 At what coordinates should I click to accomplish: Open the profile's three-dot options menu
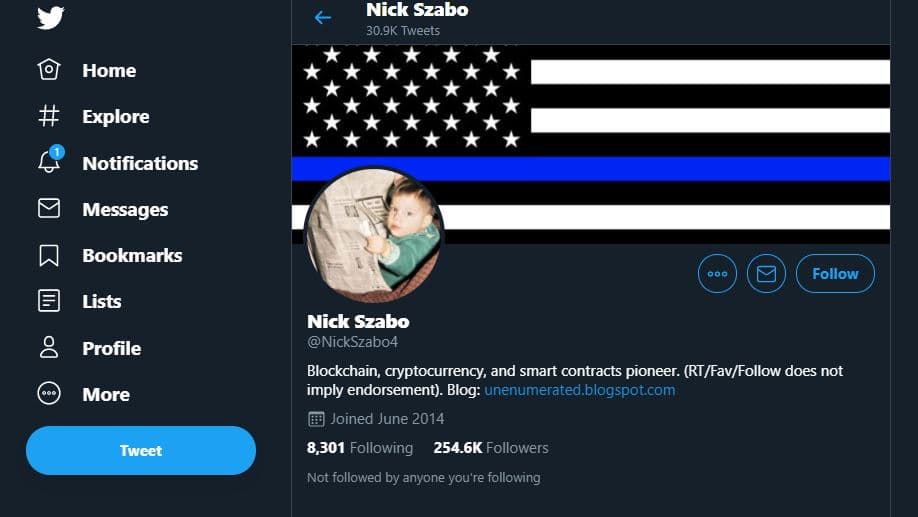click(717, 273)
